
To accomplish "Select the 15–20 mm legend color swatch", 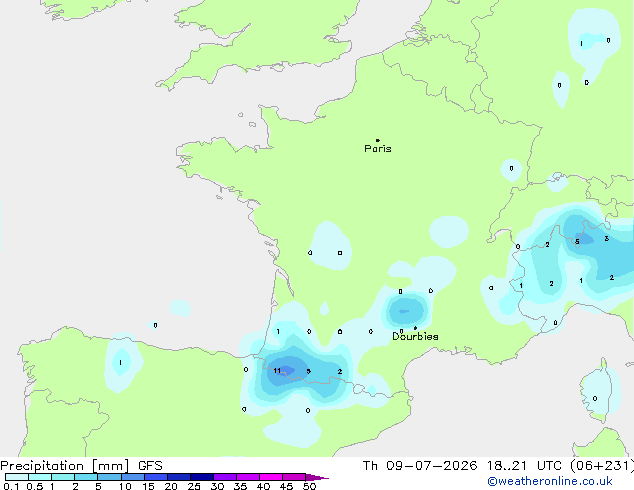I will (x=156, y=477).
